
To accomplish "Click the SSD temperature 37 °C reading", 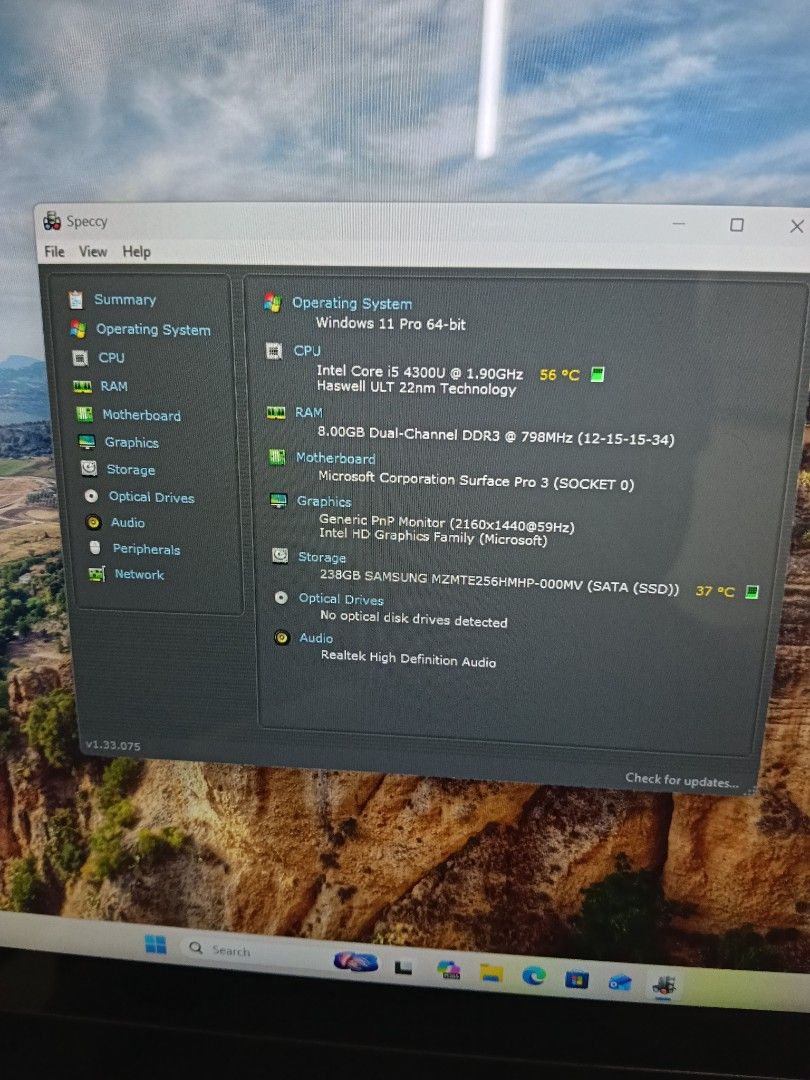I will point(715,591).
